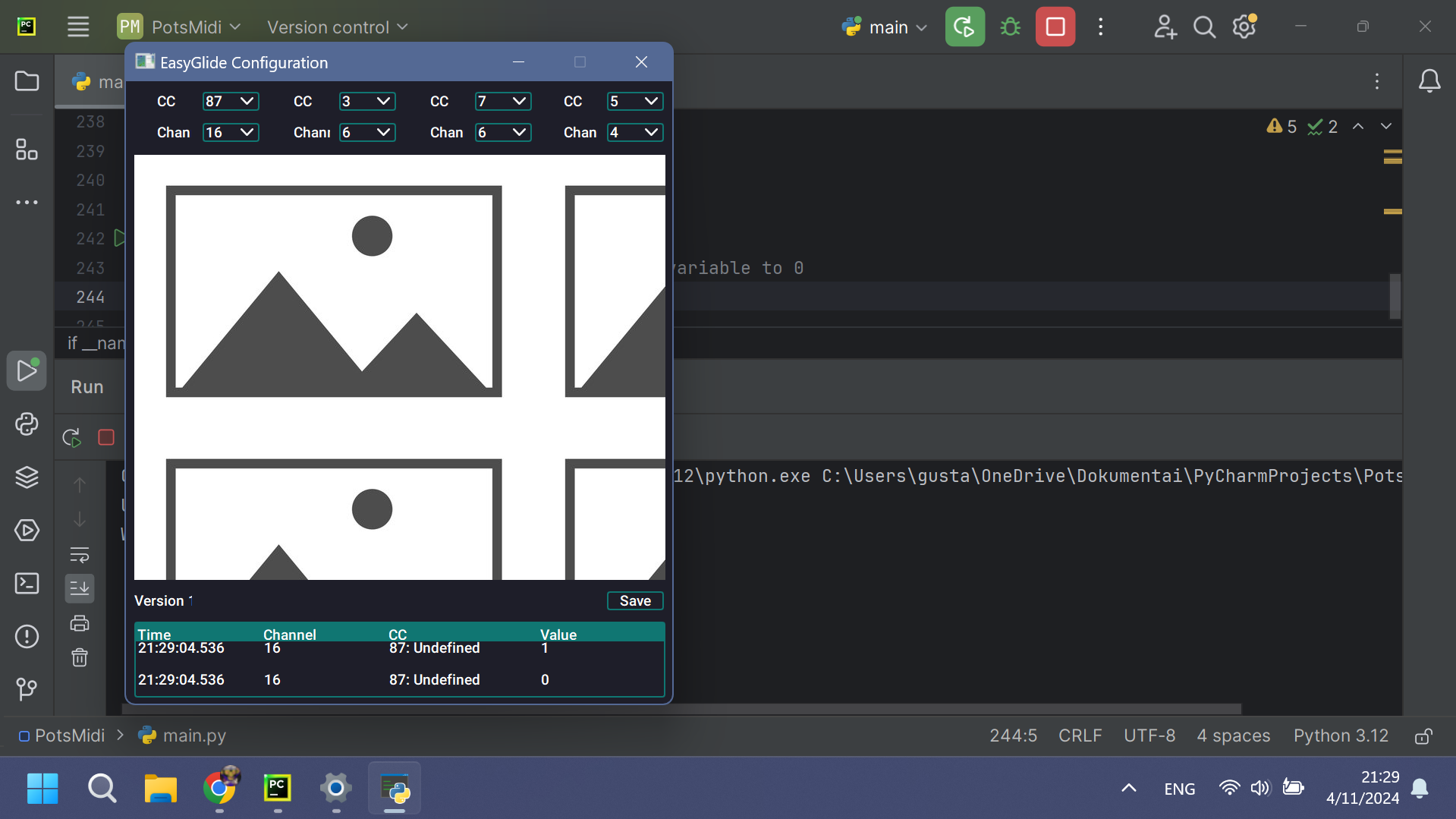Open the Project folder tool window
The image size is (1456, 819).
tap(27, 81)
